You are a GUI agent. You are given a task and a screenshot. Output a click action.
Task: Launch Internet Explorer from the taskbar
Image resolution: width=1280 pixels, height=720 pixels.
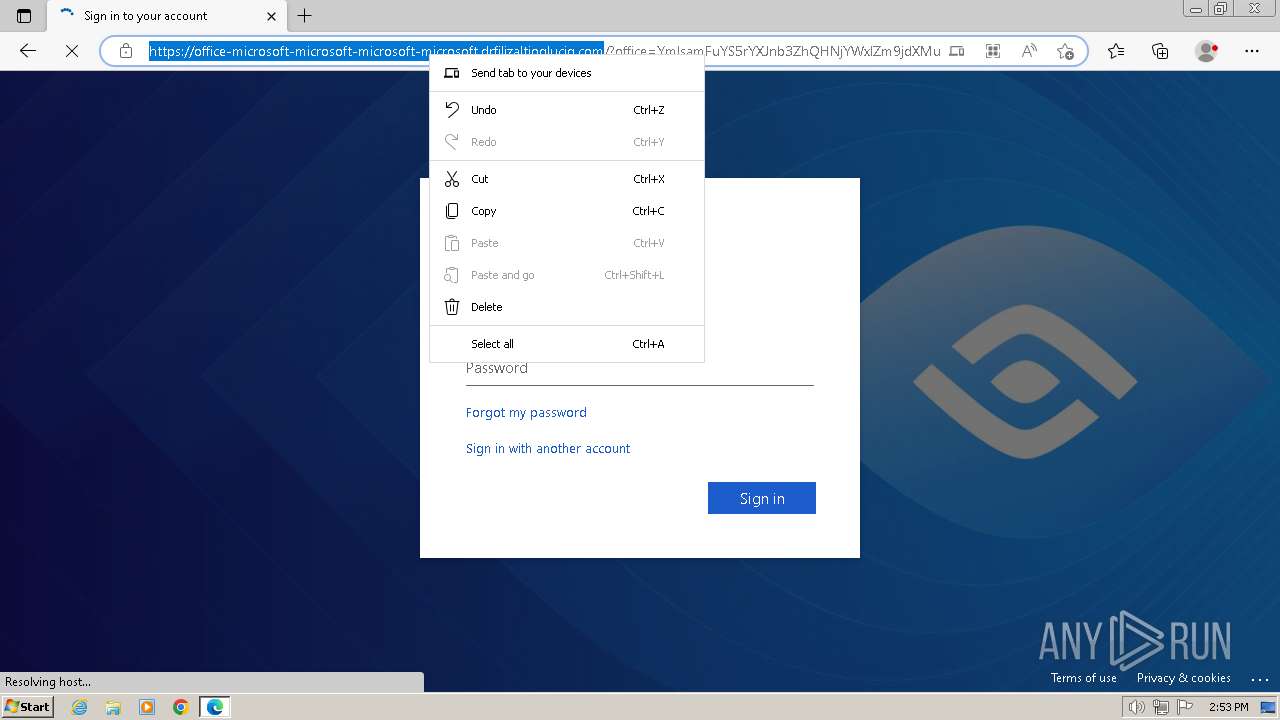pos(80,707)
